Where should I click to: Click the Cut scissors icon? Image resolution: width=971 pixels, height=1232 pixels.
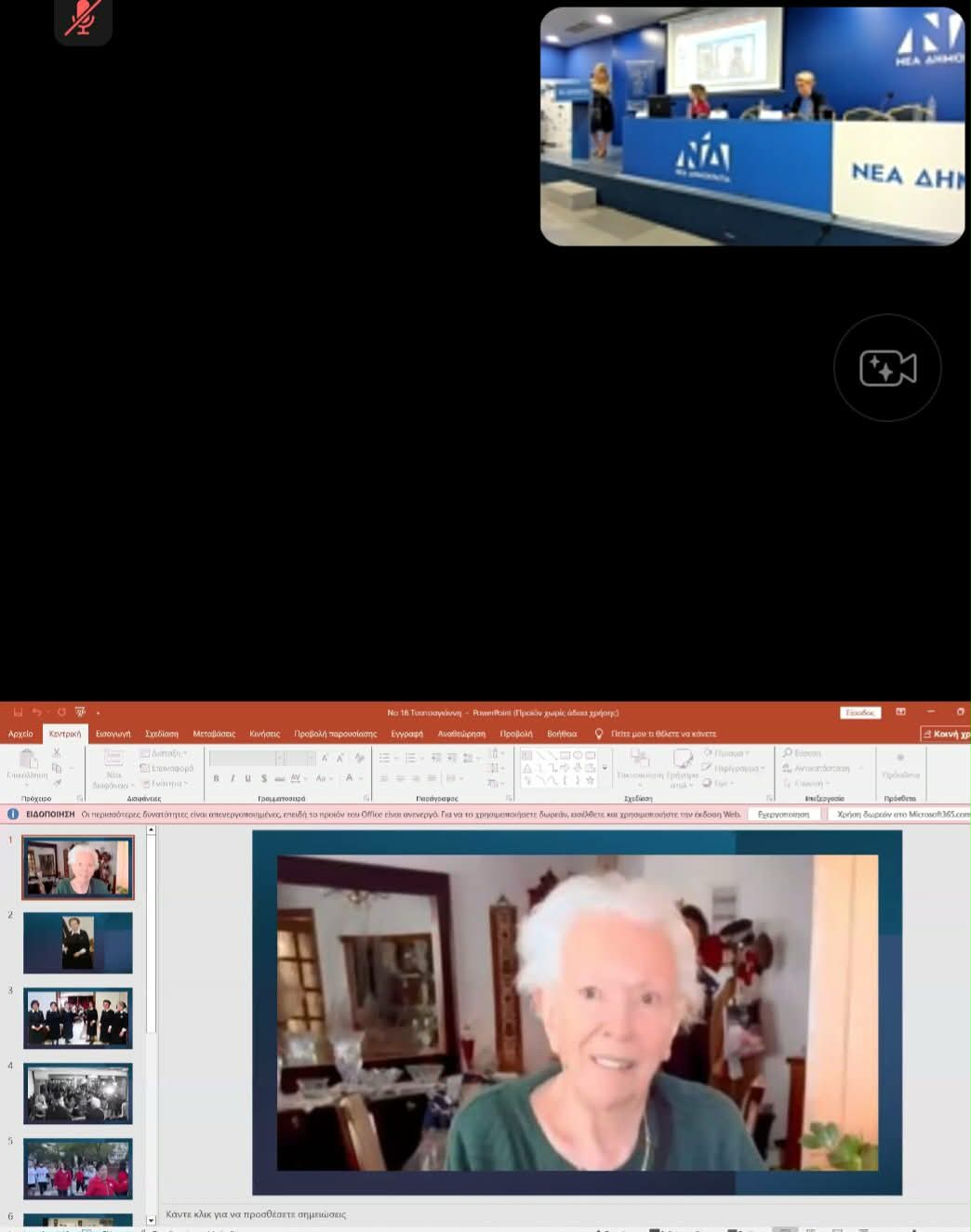click(57, 753)
